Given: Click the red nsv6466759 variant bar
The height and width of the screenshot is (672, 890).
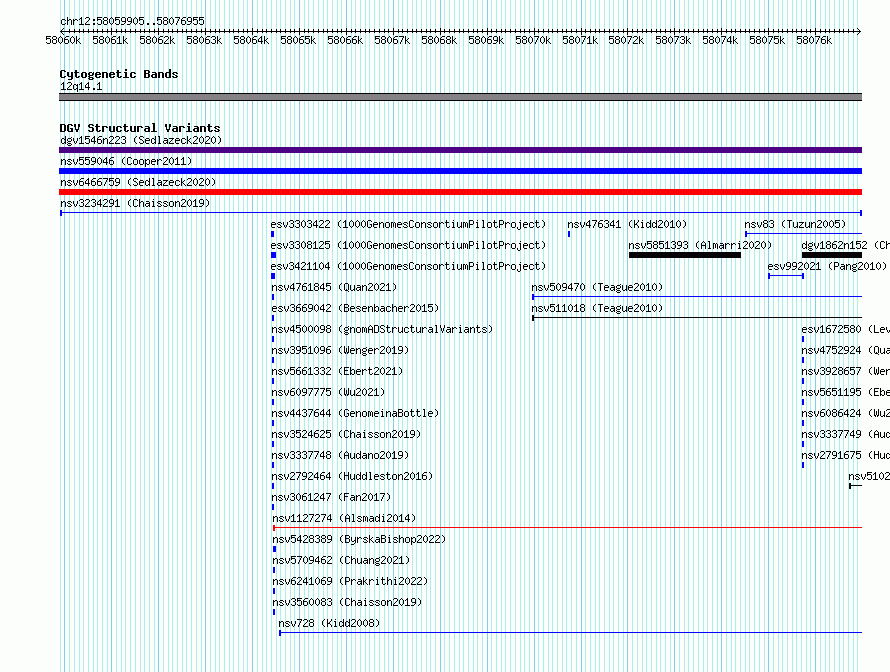Looking at the screenshot, I should coord(460,192).
